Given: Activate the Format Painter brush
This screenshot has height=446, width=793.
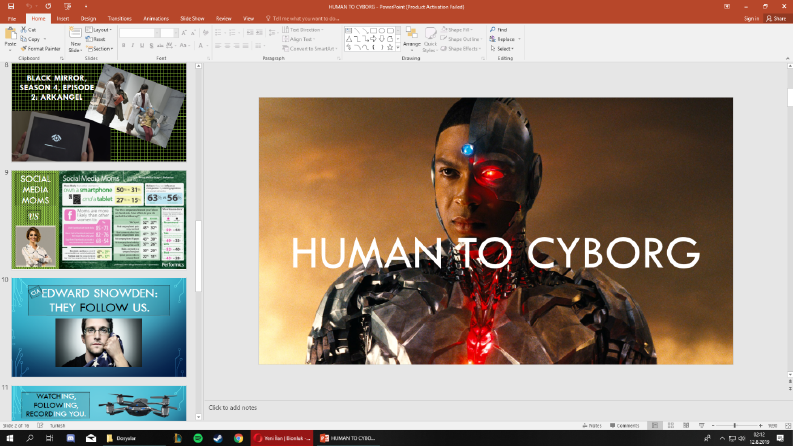Looking at the screenshot, I should 40,49.
